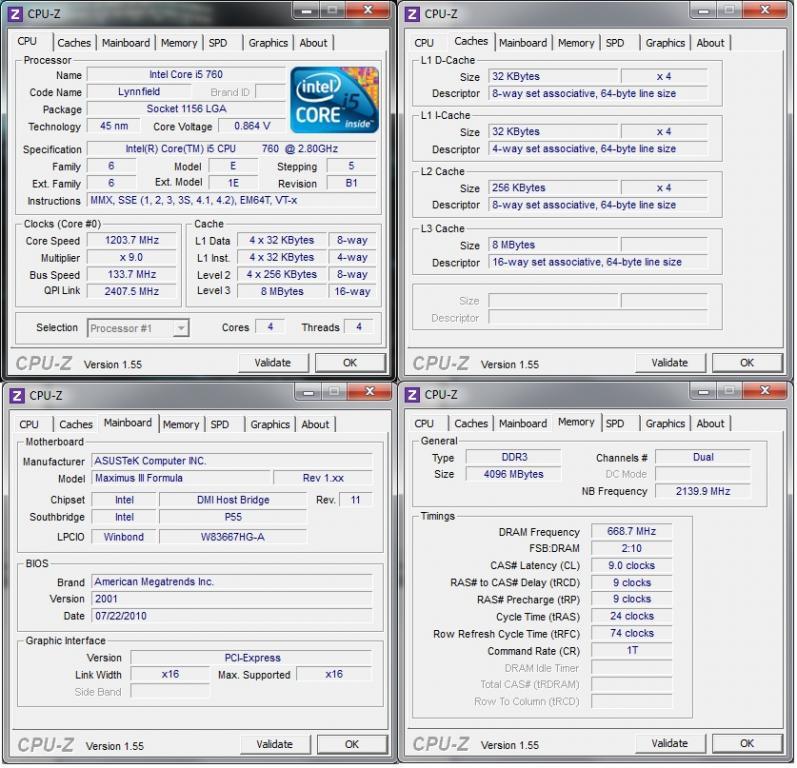Click the Intel Core i5 inside logo
Screen dimensions: 797x768
[334, 100]
